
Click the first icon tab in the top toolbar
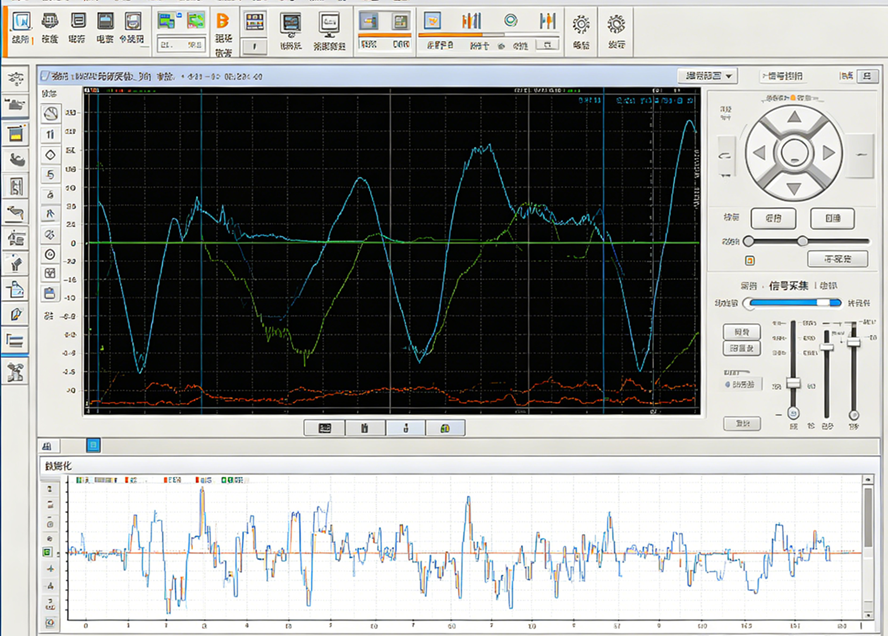[x=20, y=22]
